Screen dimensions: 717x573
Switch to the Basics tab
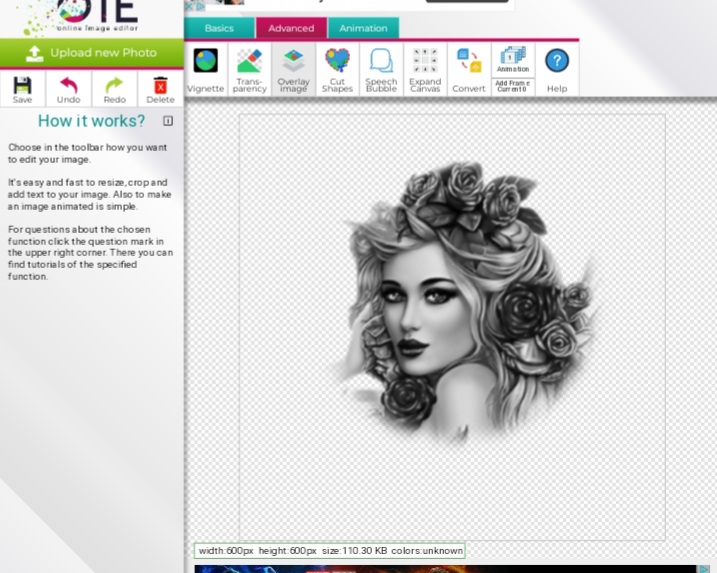coord(219,28)
